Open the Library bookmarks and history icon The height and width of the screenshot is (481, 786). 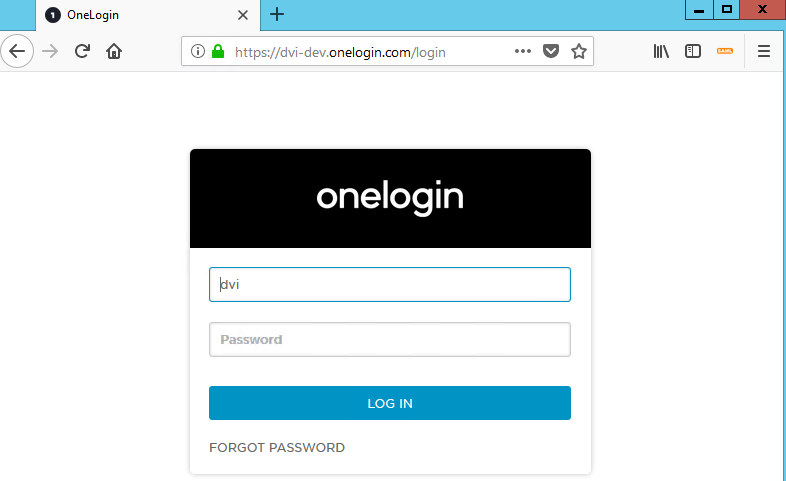[661, 52]
